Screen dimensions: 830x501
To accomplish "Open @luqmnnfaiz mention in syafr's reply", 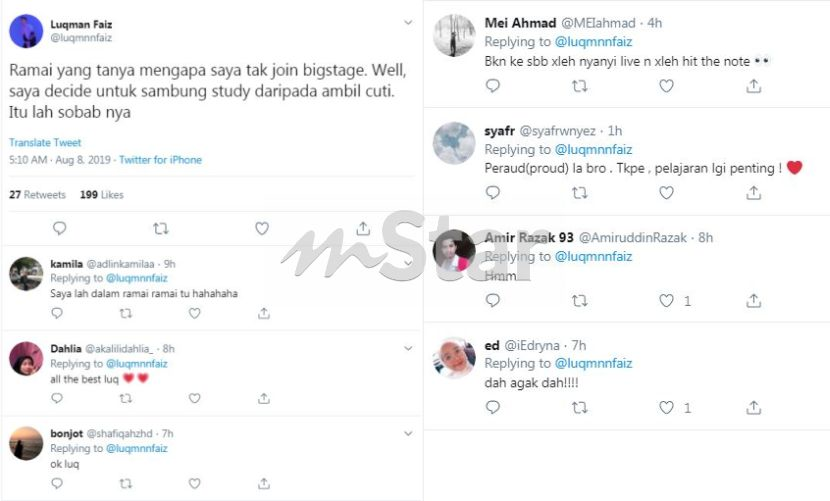I will (593, 149).
